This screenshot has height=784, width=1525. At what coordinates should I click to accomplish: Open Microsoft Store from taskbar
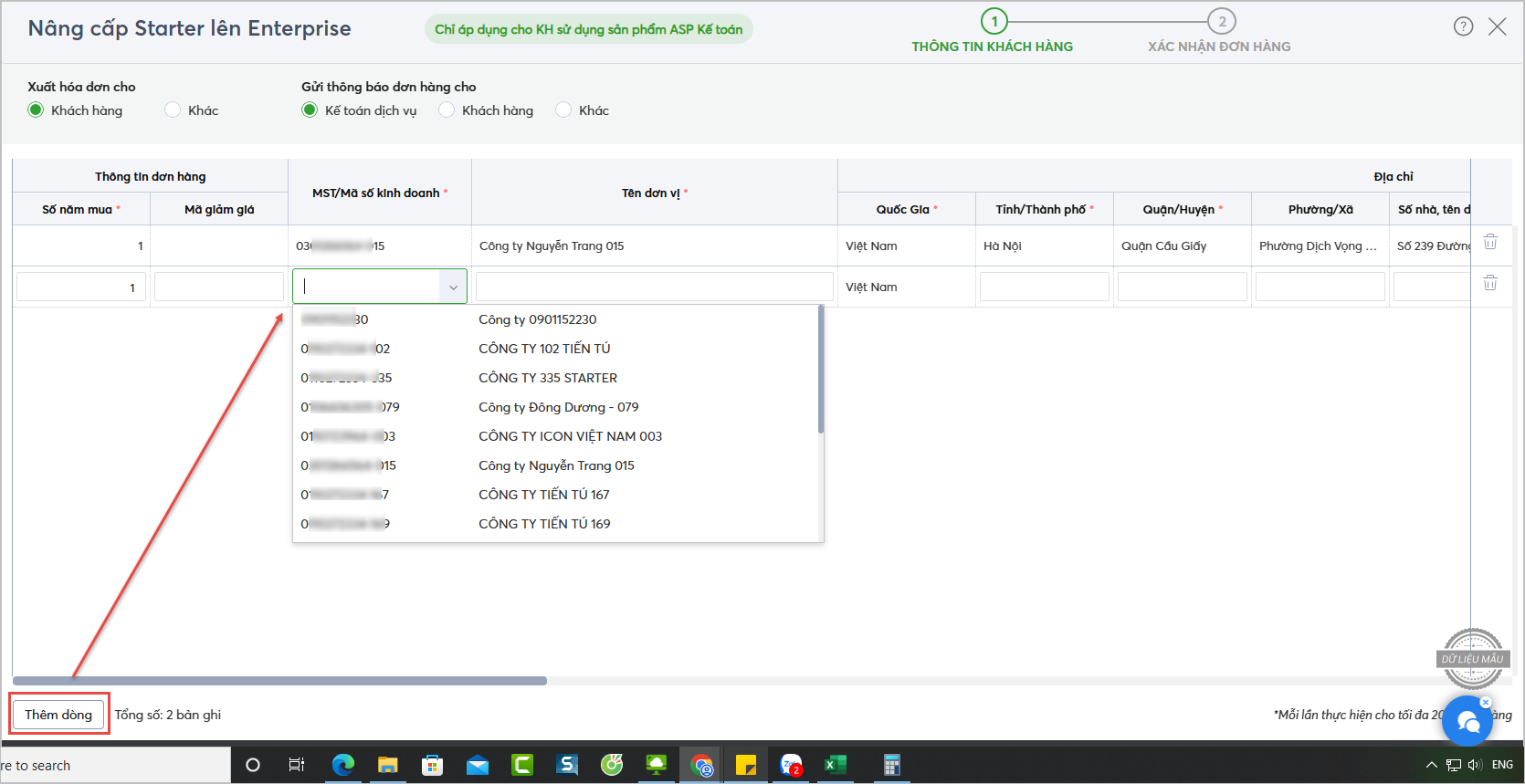click(433, 765)
